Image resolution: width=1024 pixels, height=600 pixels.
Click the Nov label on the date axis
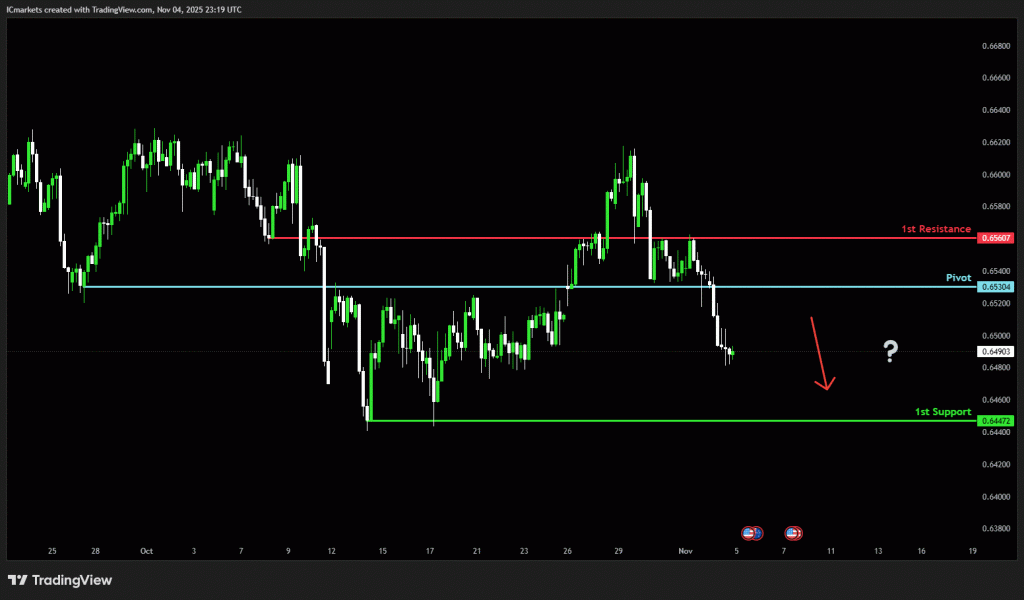[x=685, y=551]
